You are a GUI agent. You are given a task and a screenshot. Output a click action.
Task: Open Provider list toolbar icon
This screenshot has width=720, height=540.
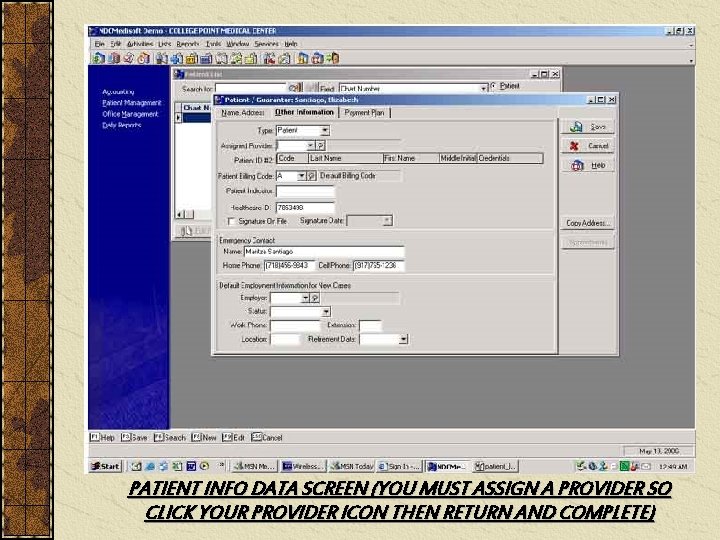click(x=222, y=58)
